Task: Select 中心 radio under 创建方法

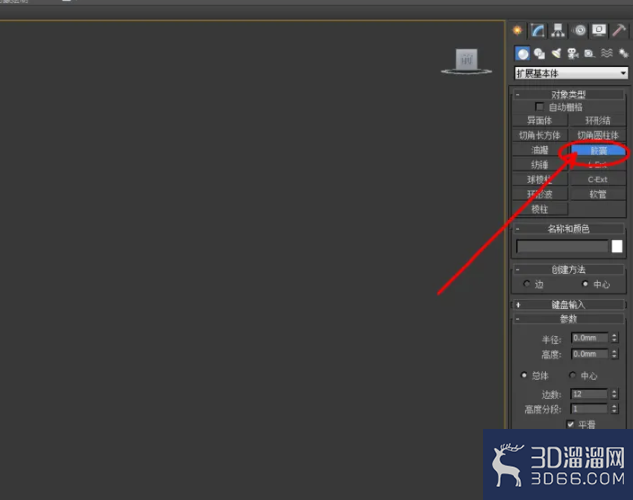Action: (x=585, y=284)
